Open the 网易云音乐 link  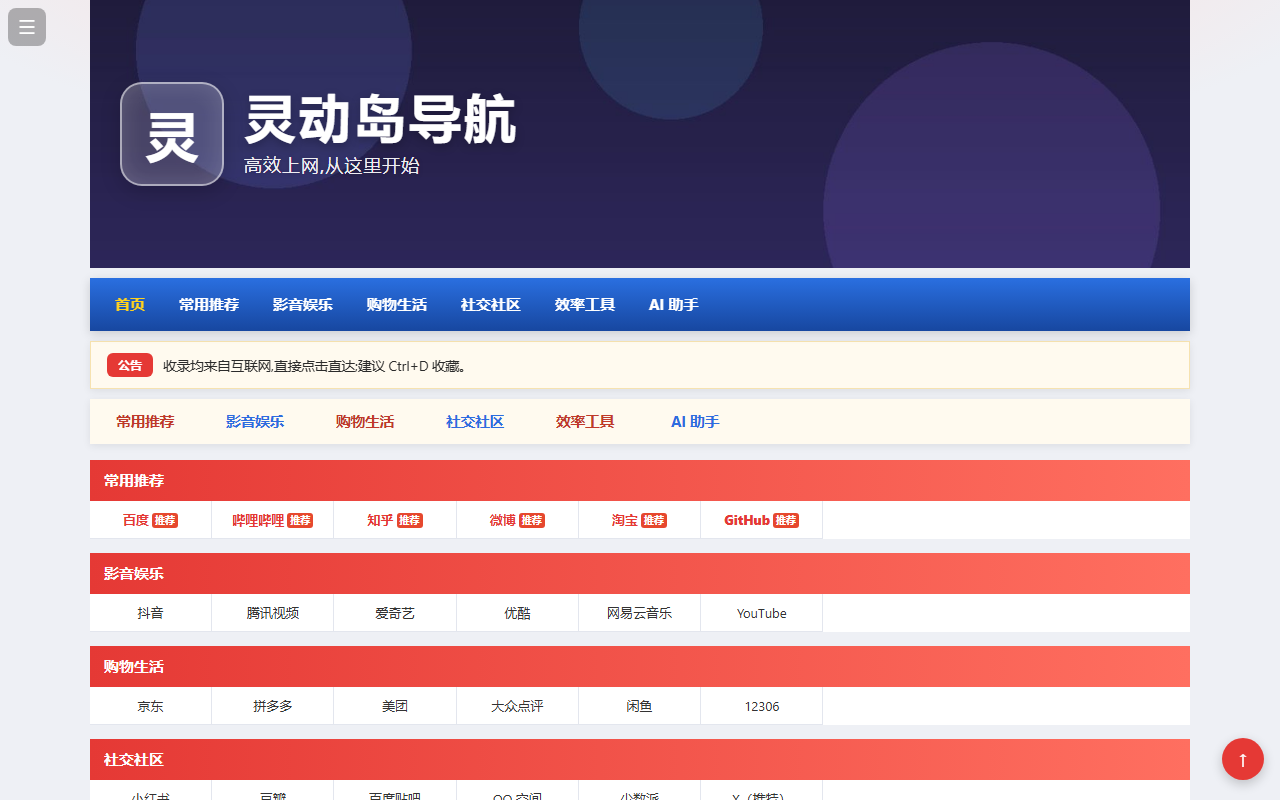[640, 613]
